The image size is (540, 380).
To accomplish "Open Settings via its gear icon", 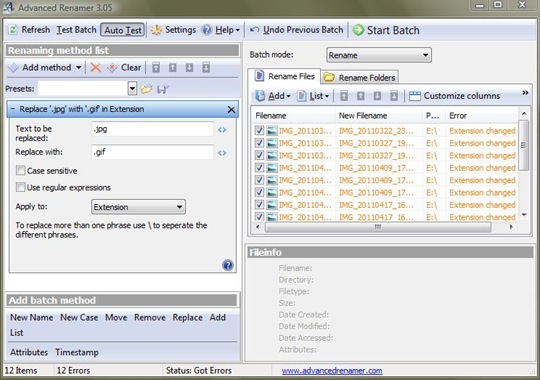I will [x=156, y=30].
